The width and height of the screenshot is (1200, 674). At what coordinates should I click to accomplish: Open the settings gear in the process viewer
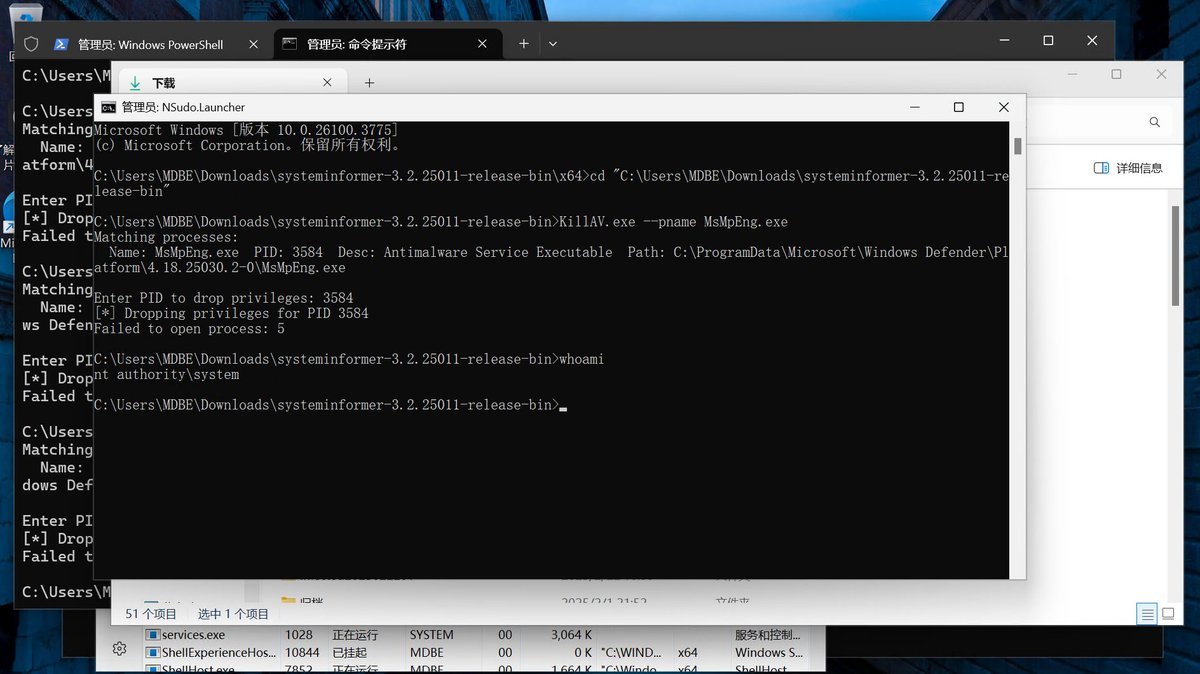point(119,648)
